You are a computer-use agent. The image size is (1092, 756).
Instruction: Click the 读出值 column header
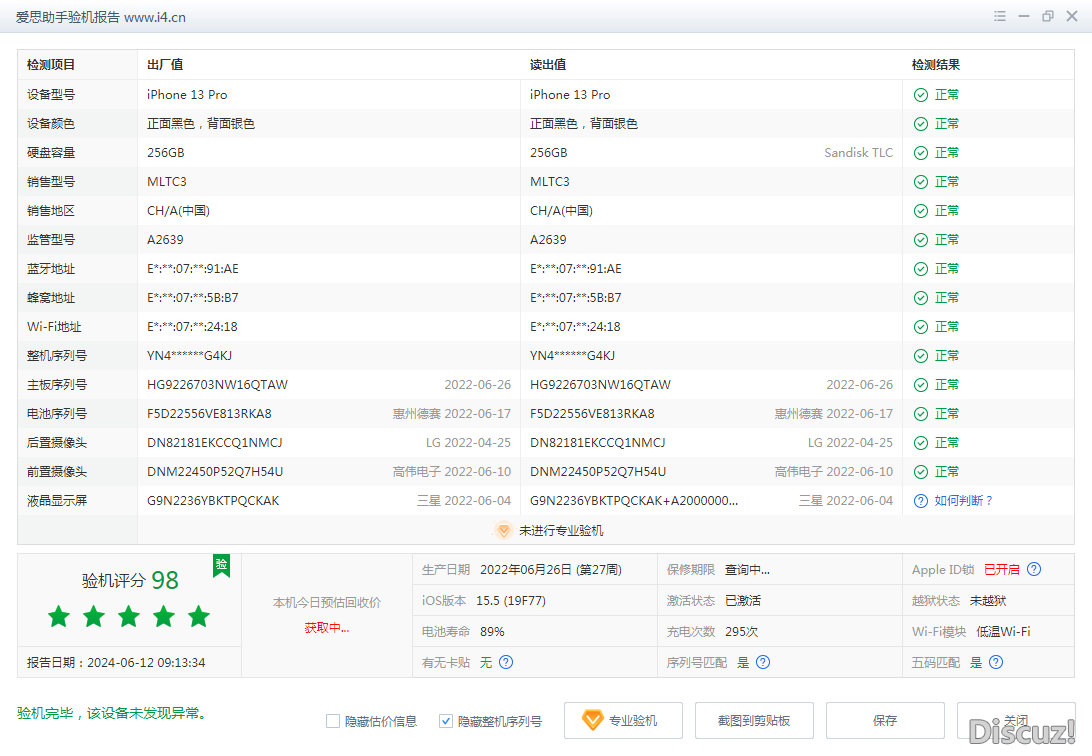coord(548,65)
